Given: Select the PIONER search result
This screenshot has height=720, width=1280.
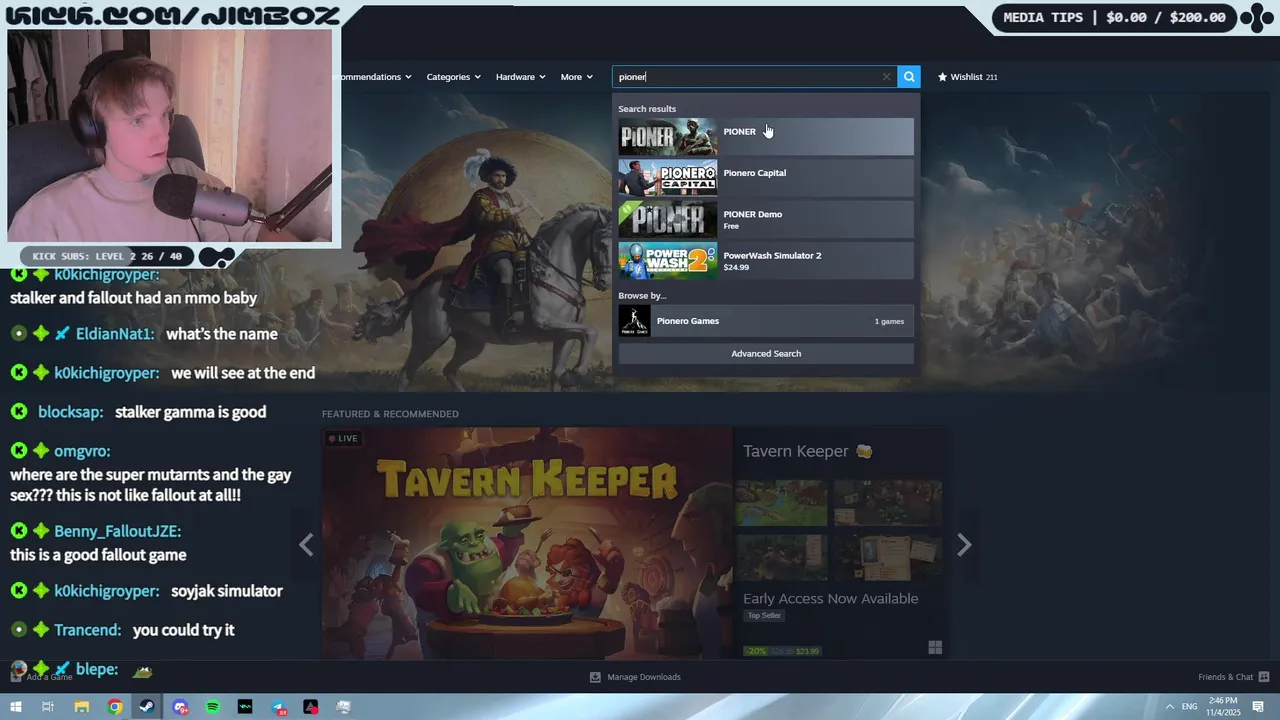Looking at the screenshot, I should tap(766, 136).
